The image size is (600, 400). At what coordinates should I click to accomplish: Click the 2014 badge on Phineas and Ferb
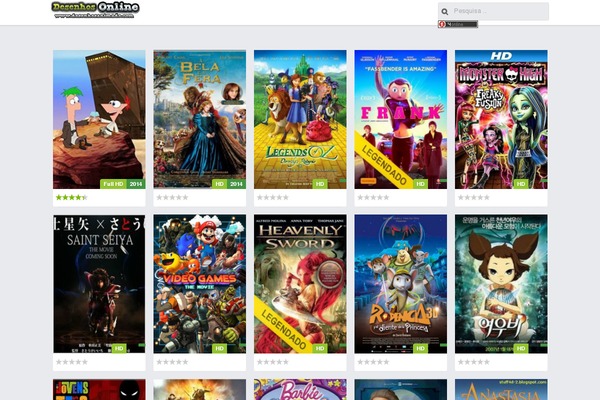pos(136,184)
